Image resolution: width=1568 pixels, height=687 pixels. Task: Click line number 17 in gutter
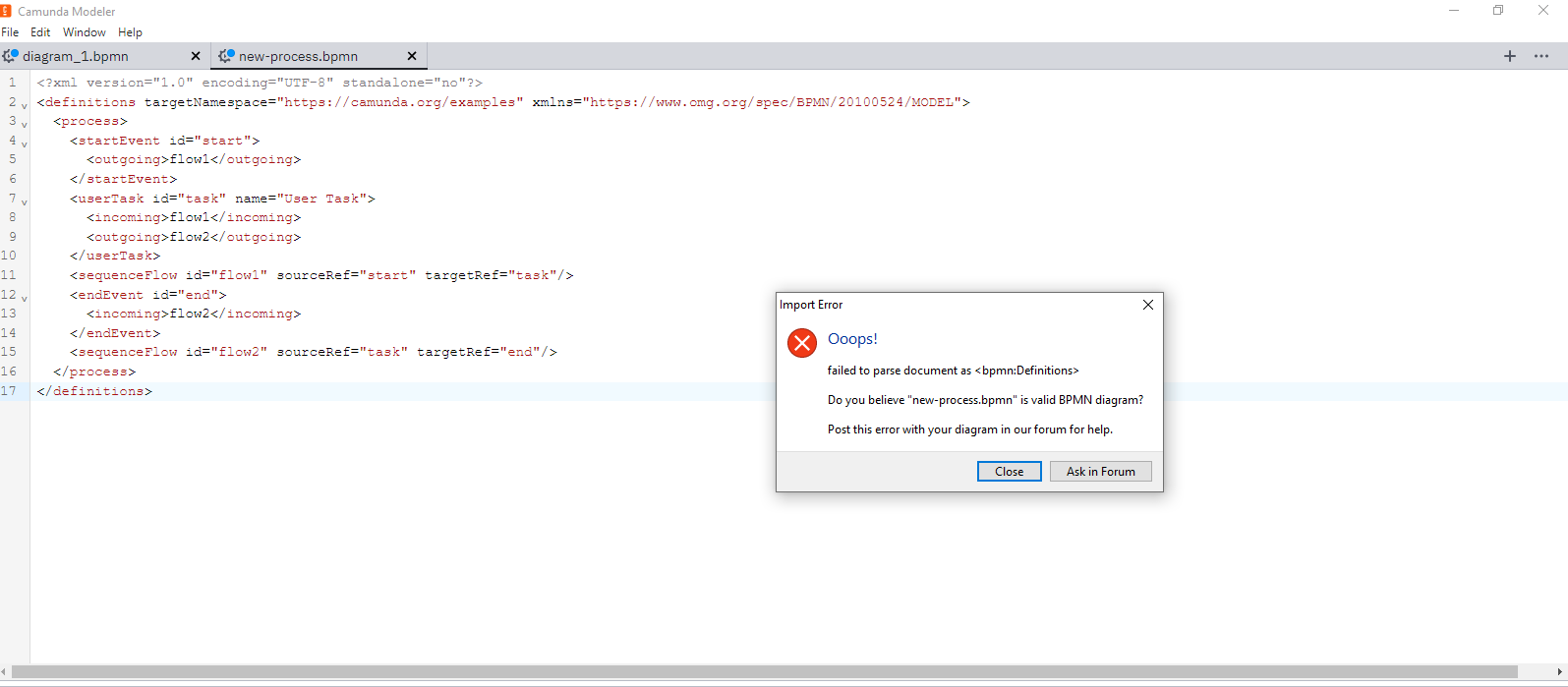(9, 391)
